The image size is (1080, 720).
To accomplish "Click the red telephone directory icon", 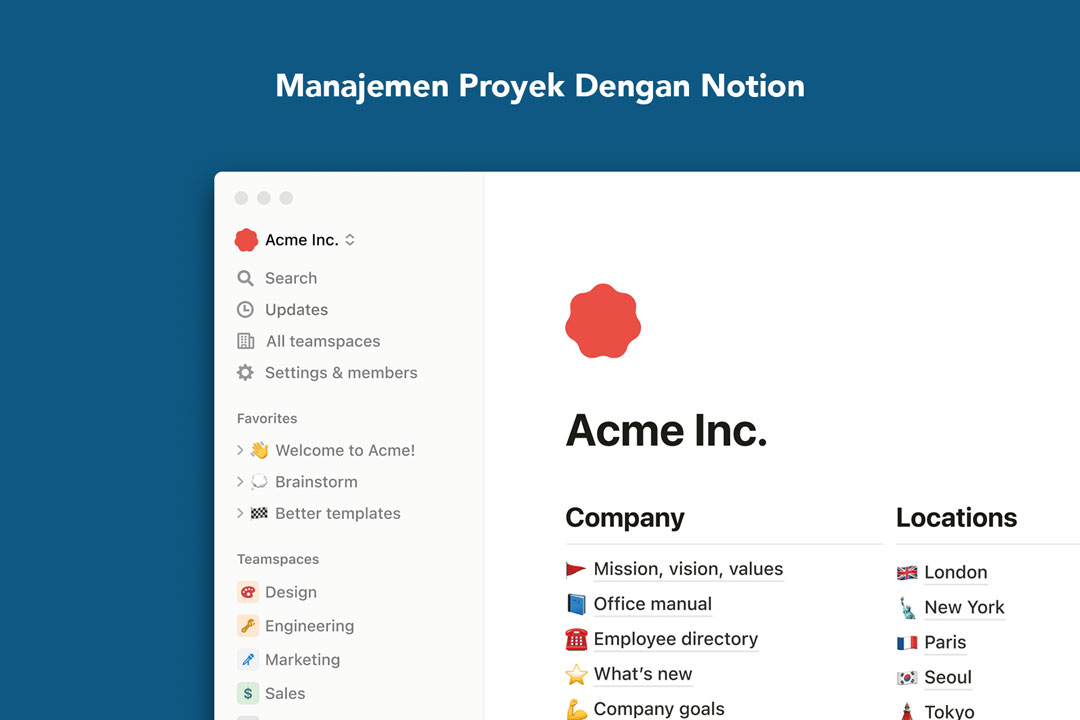I will [576, 639].
